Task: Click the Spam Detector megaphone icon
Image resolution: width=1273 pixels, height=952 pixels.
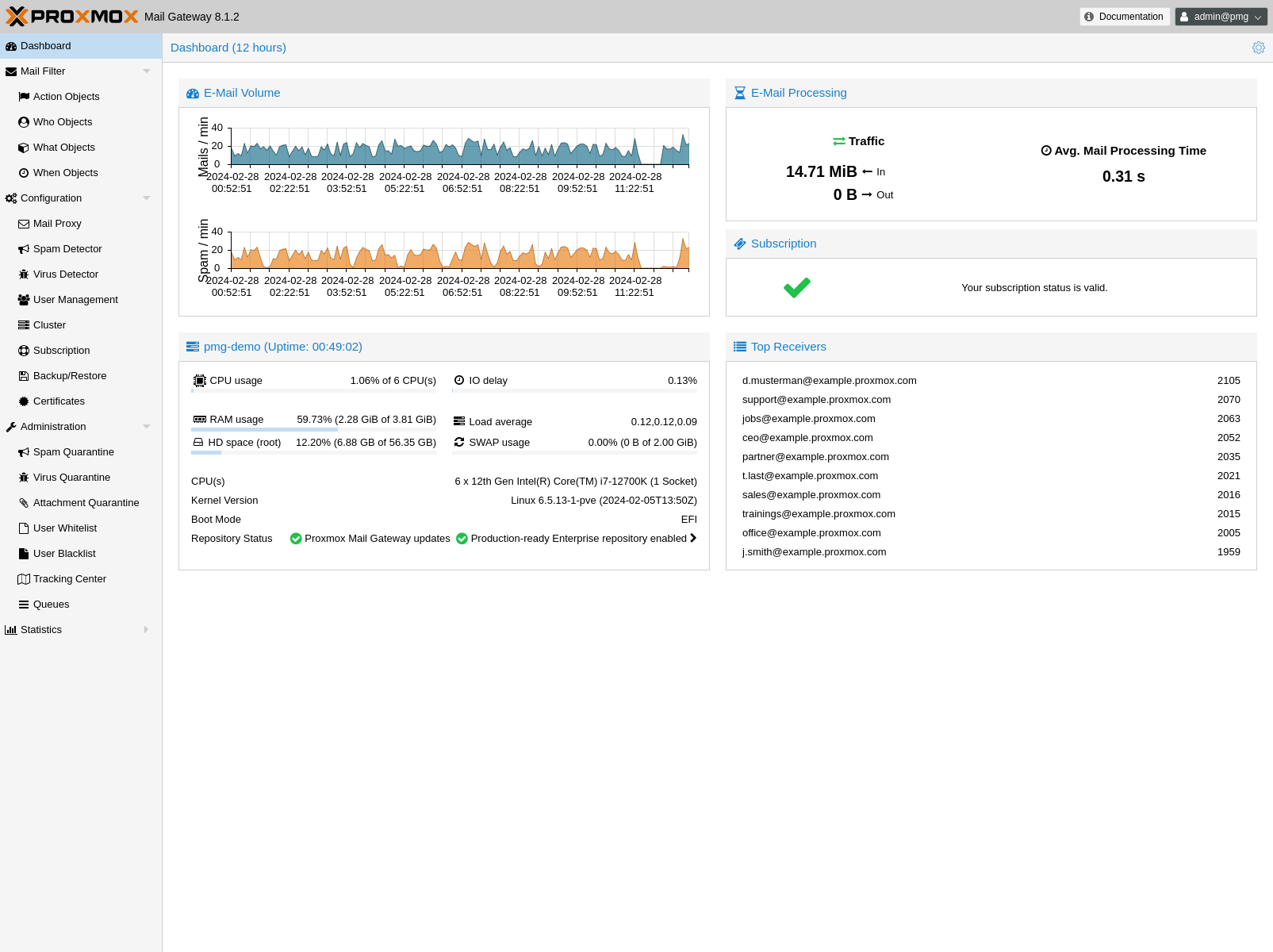Action: click(x=24, y=249)
